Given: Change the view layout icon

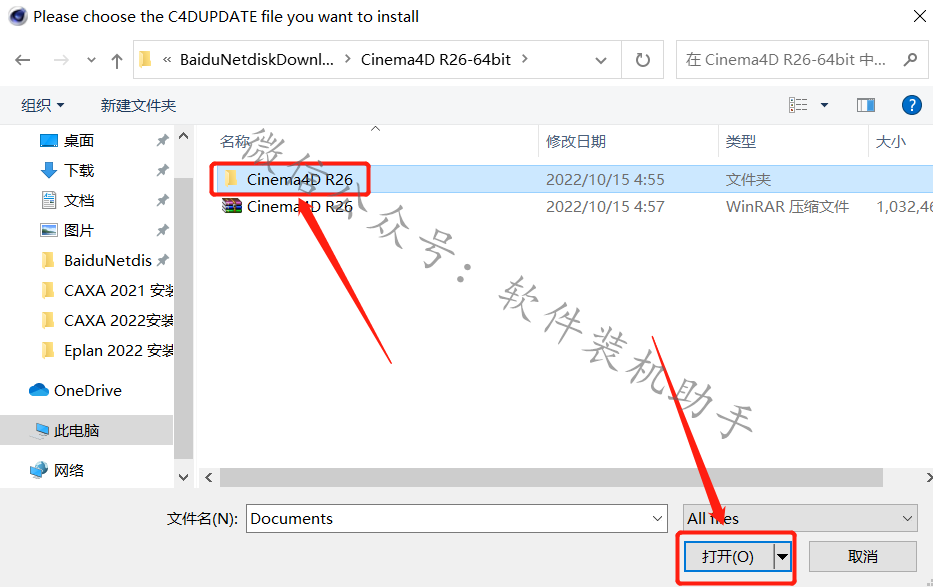Looking at the screenshot, I should pos(798,105).
